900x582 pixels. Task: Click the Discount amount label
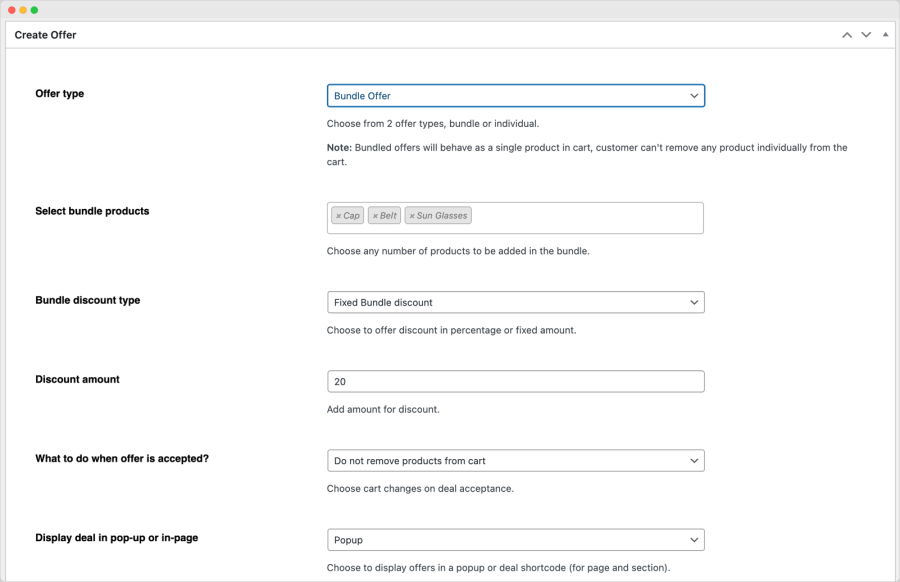click(x=77, y=380)
